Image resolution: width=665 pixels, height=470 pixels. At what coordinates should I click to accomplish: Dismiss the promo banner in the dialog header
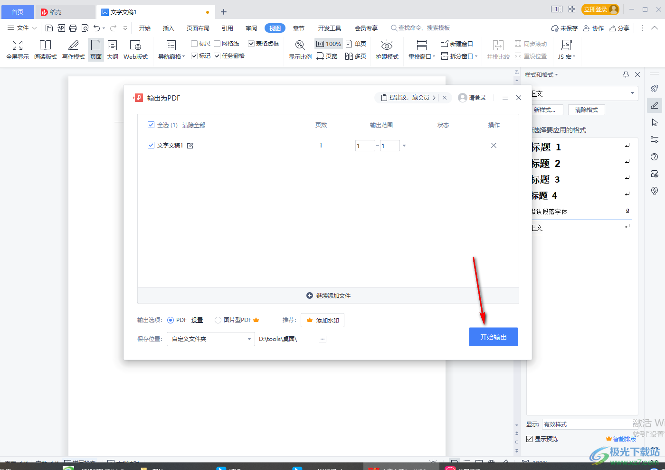[x=444, y=98]
